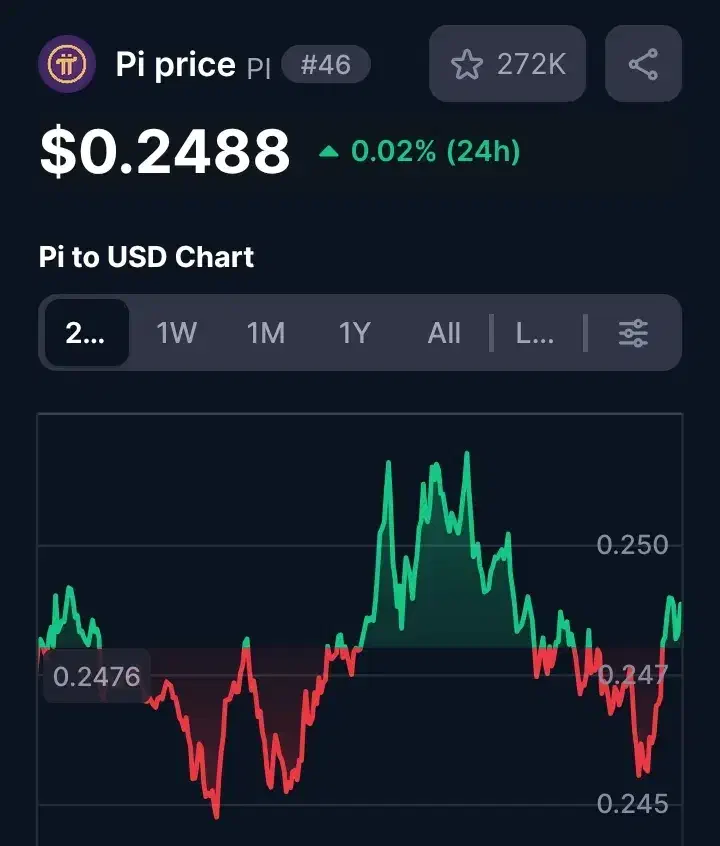The width and height of the screenshot is (720, 846).
Task: Show the 1Y price chart
Action: click(355, 333)
